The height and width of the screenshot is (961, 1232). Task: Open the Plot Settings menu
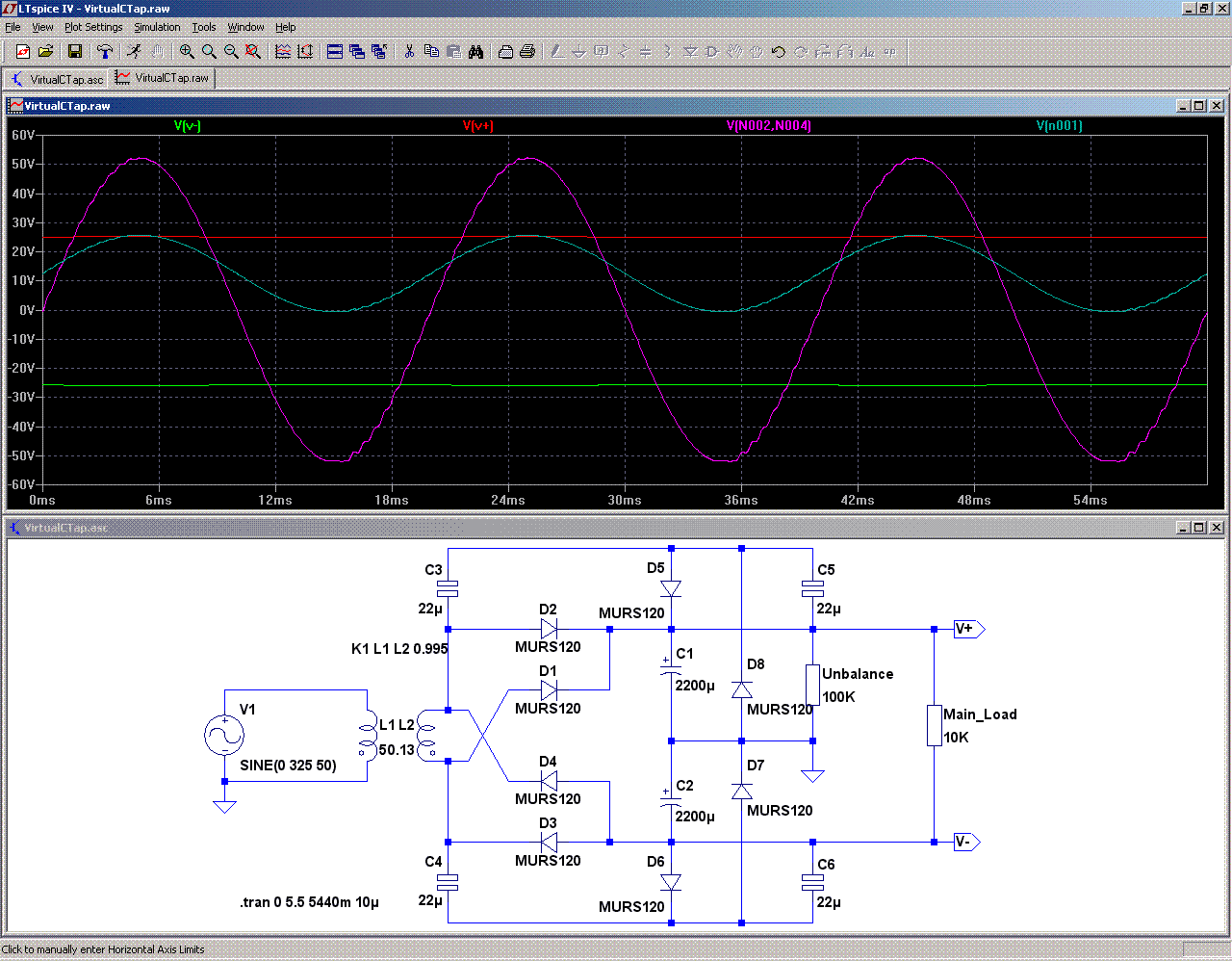[93, 27]
